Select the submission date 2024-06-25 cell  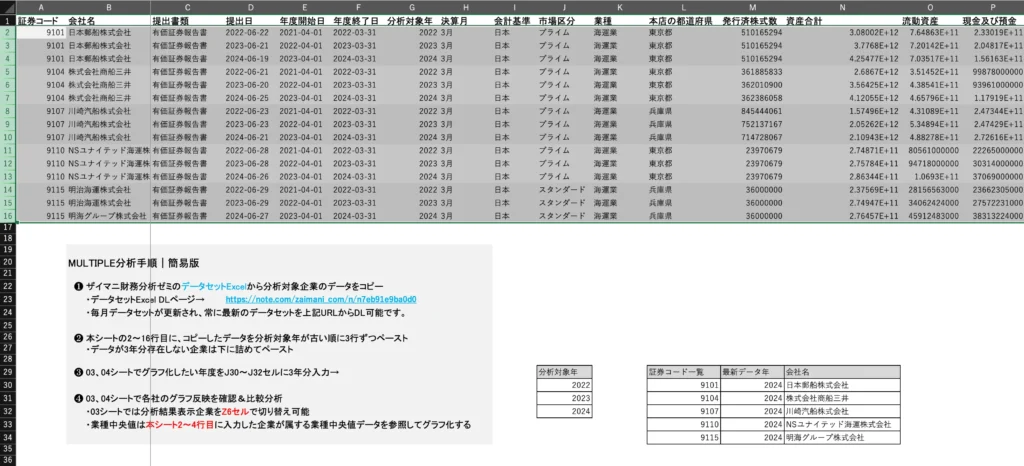250,98
